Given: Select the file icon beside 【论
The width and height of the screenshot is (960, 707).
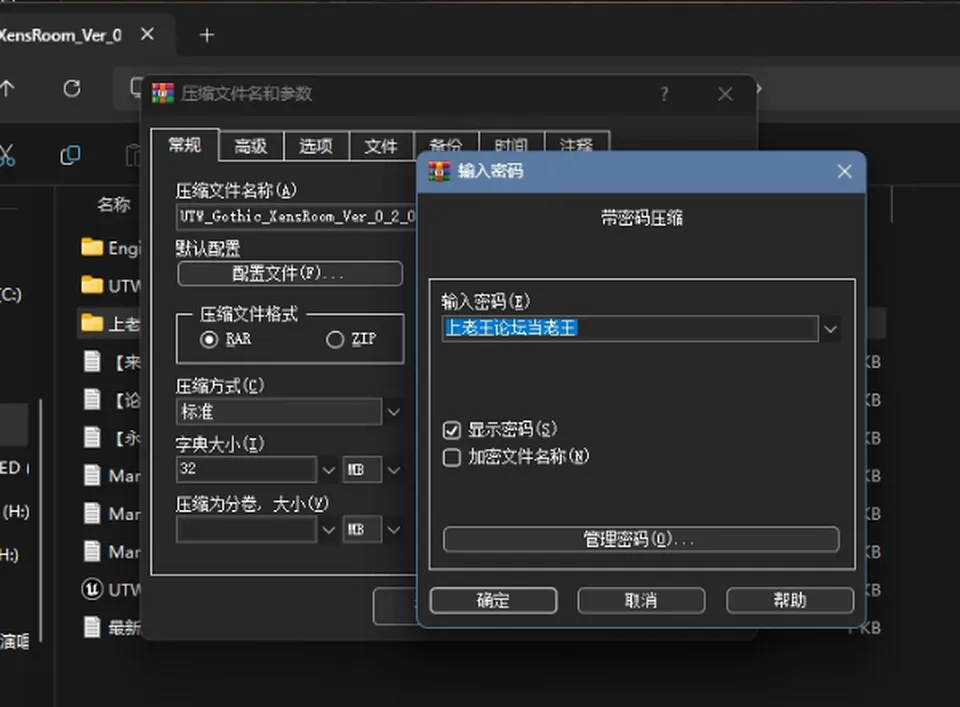Looking at the screenshot, I should (x=92, y=399).
